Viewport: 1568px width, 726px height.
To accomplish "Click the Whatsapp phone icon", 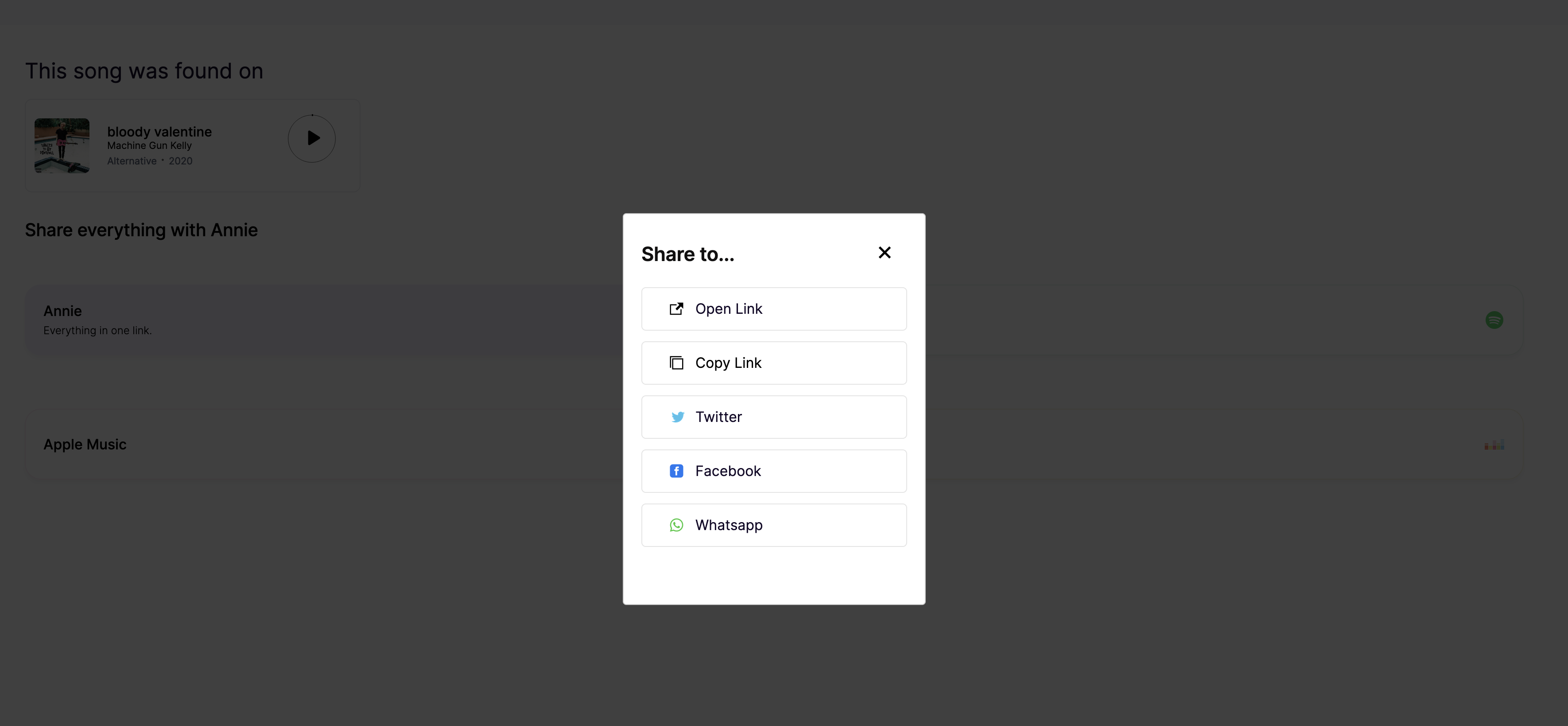I will click(x=676, y=525).
